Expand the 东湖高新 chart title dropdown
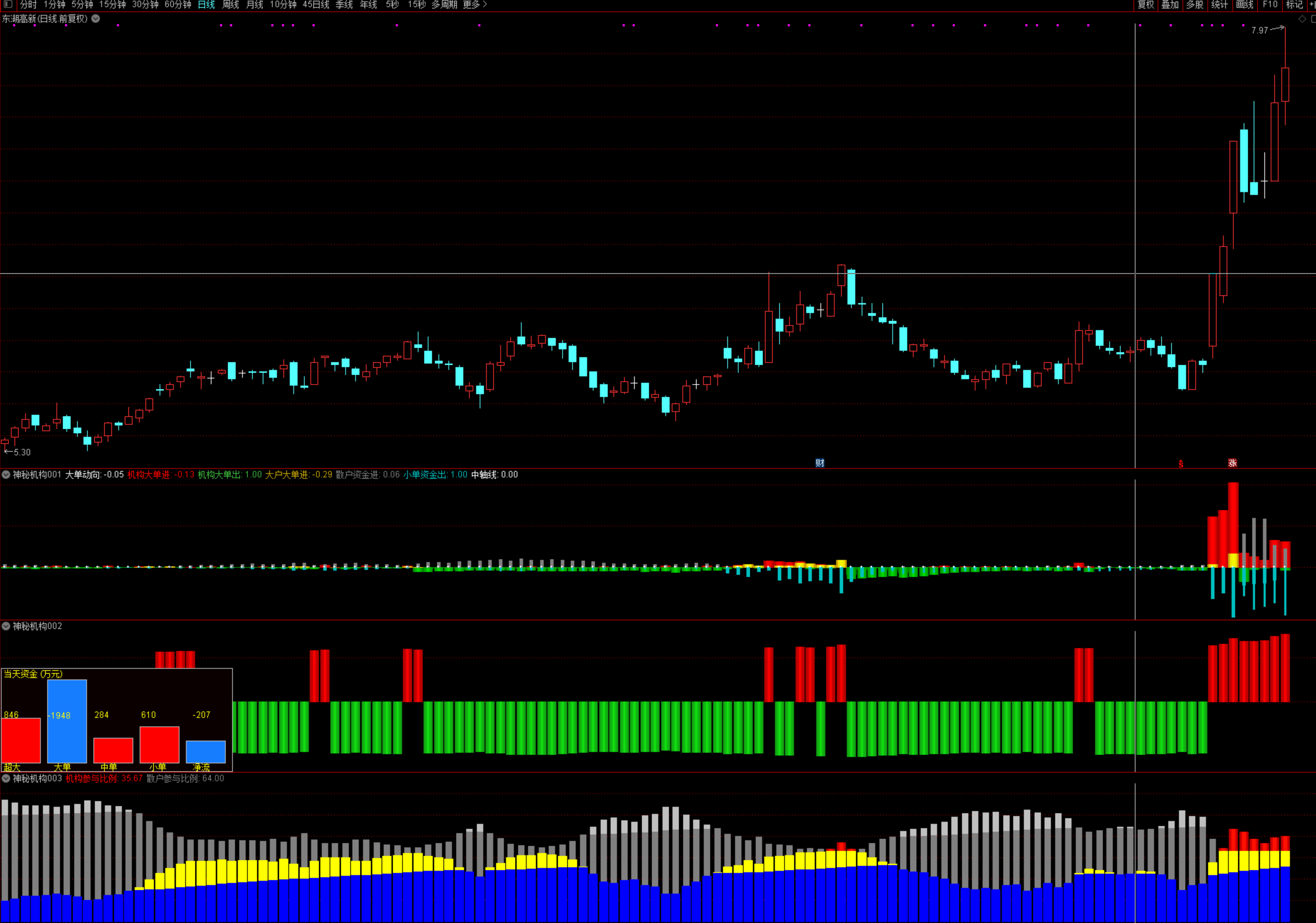 [x=96, y=18]
